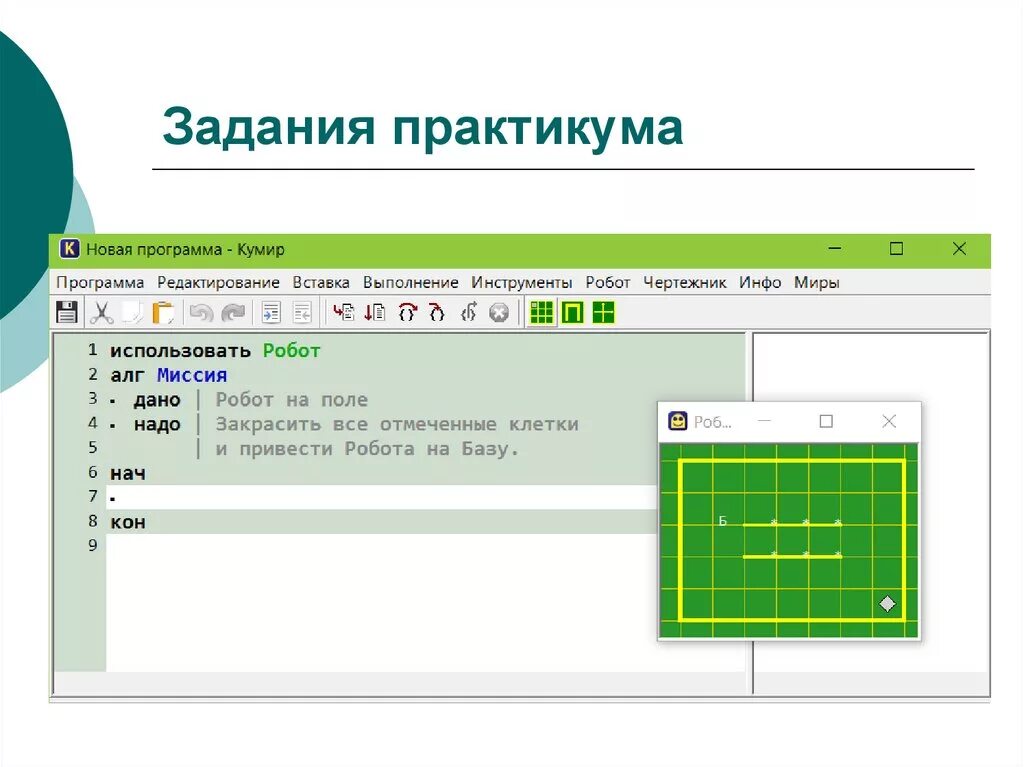Click the Save program floppy icon
Screen dimensions: 1024x767
pos(67,312)
